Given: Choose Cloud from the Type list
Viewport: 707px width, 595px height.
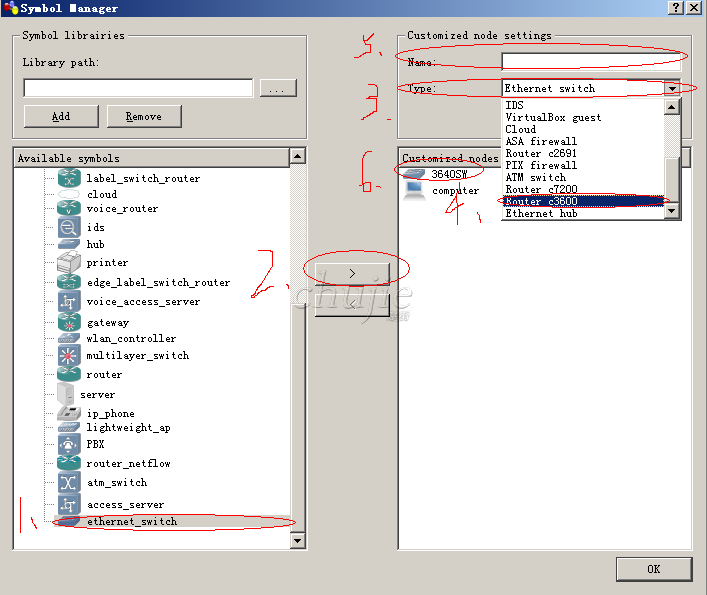Looking at the screenshot, I should pyautogui.click(x=583, y=129).
